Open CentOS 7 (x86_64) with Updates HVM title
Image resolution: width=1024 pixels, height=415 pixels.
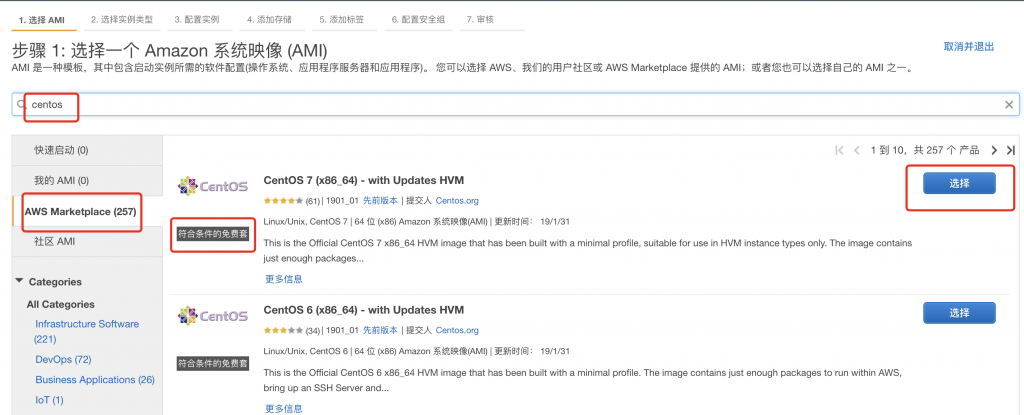364,180
